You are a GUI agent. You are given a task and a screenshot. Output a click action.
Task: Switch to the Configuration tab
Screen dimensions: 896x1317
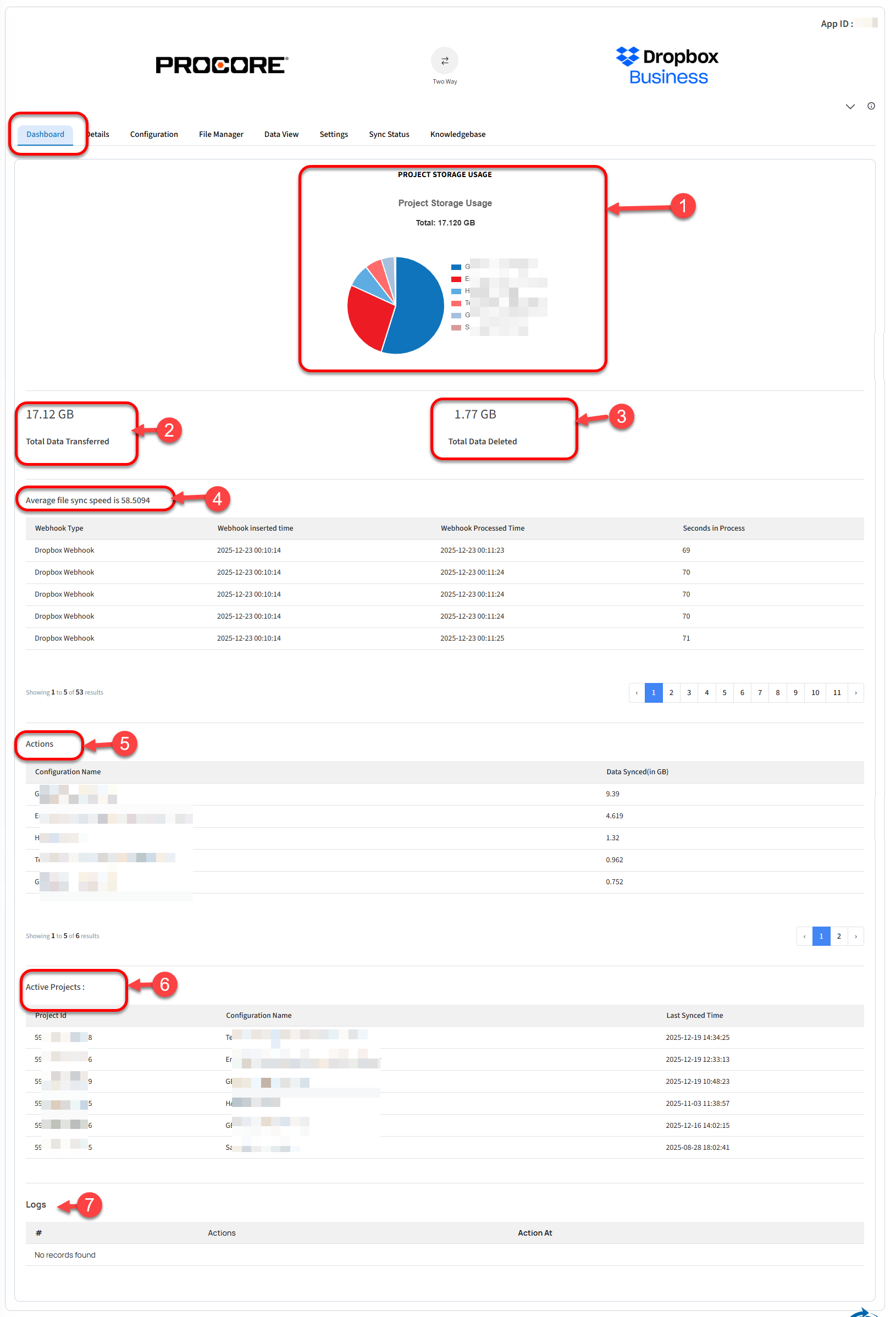pos(154,134)
